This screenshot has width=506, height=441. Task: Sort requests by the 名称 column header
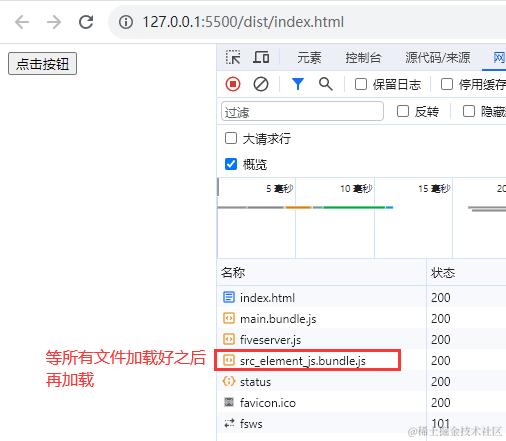tap(321, 272)
